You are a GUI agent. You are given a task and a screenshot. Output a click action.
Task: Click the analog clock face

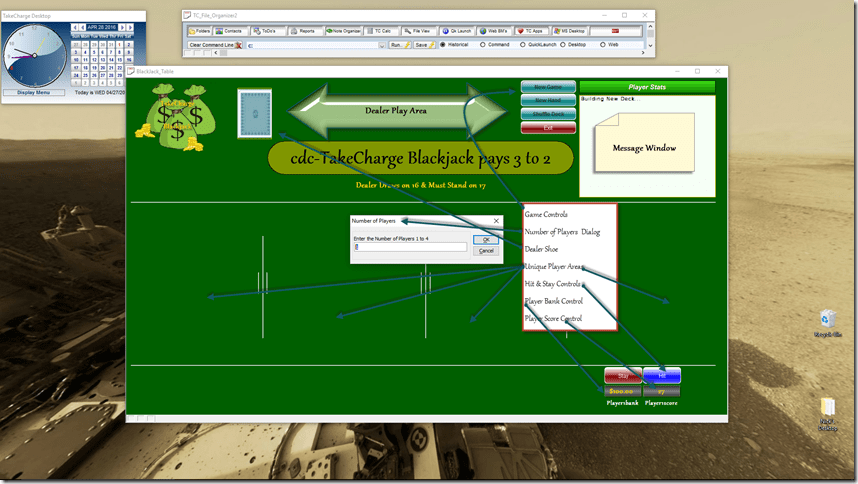click(34, 55)
